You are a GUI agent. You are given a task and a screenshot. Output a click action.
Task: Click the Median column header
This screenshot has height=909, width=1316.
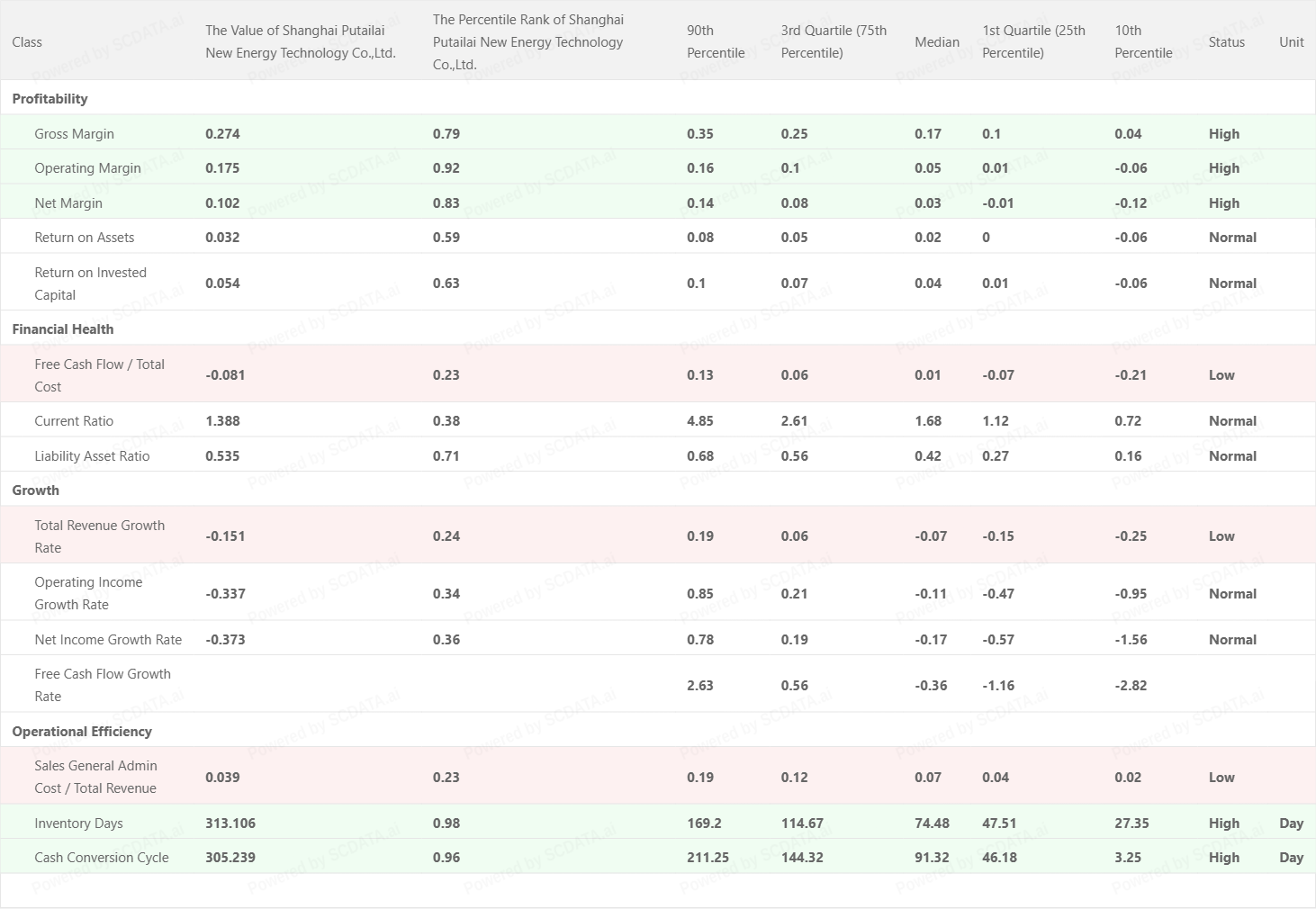pos(936,42)
